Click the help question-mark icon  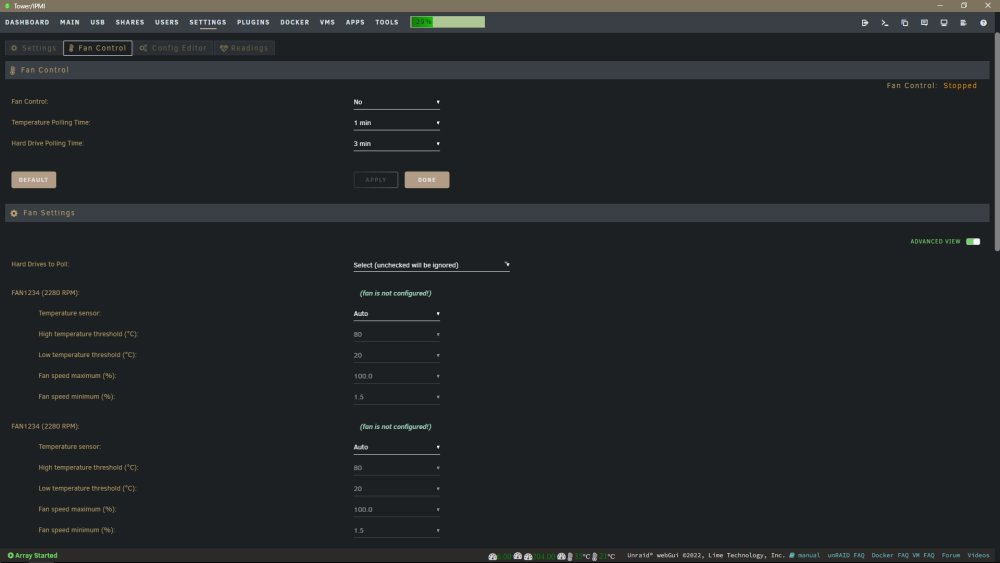983,22
